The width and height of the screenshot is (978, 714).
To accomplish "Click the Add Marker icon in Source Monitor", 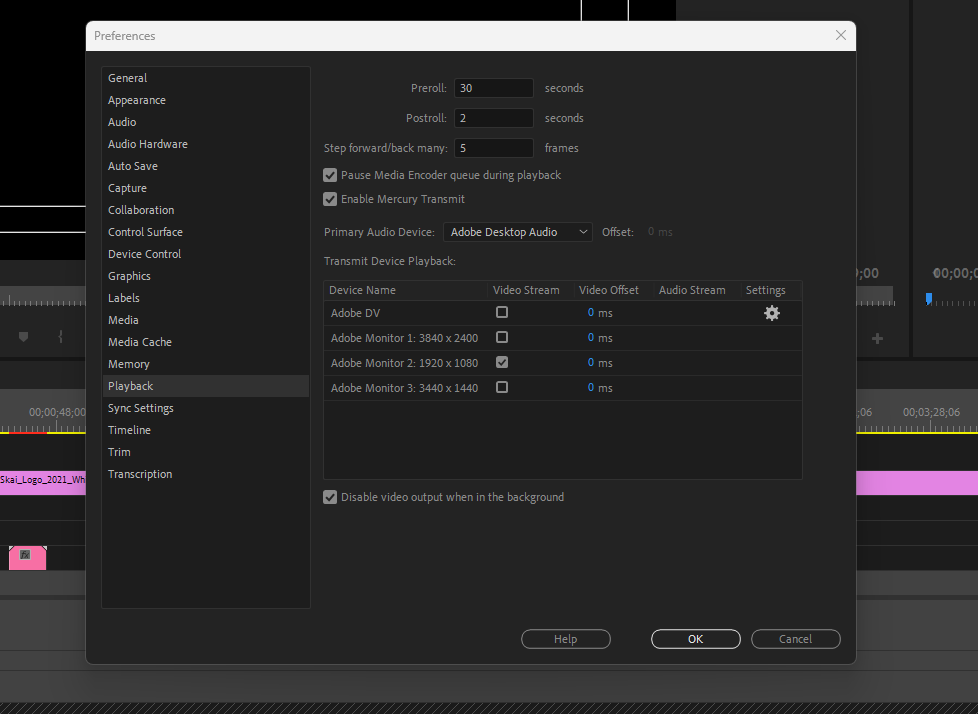I will pyautogui.click(x=22, y=338).
